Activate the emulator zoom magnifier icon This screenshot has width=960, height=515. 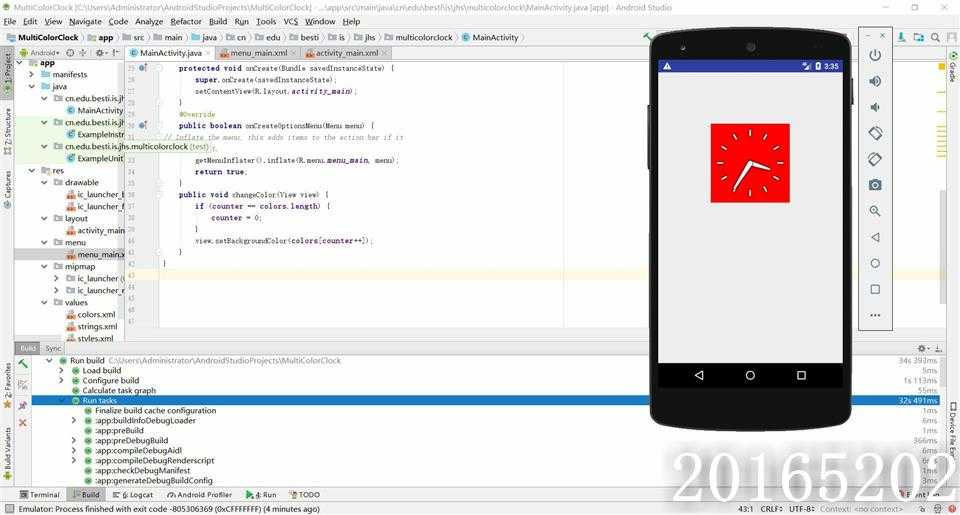[875, 211]
